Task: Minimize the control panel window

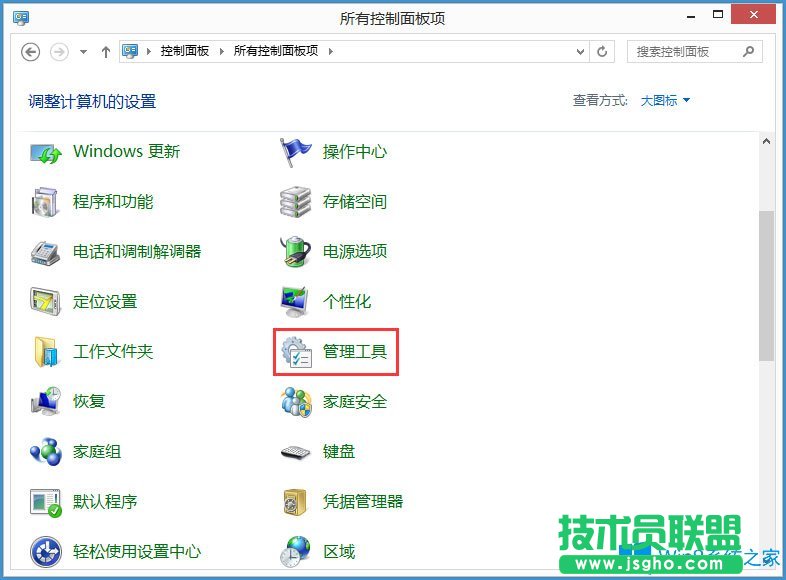Action: pyautogui.click(x=691, y=16)
